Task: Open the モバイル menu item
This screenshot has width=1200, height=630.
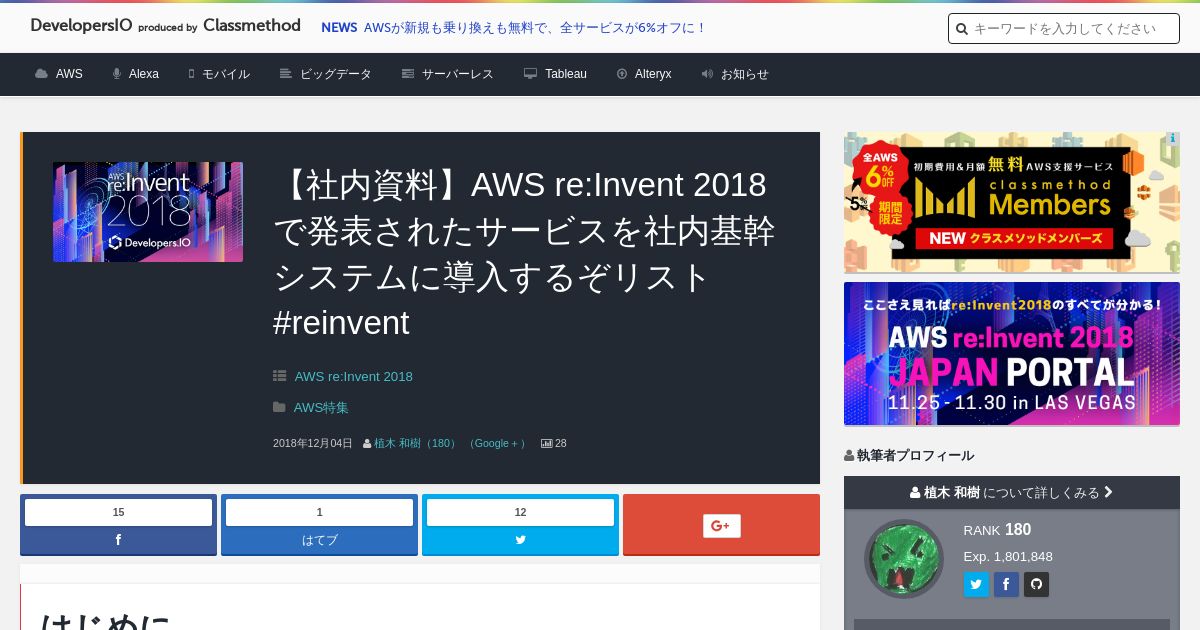Action: 218,74
